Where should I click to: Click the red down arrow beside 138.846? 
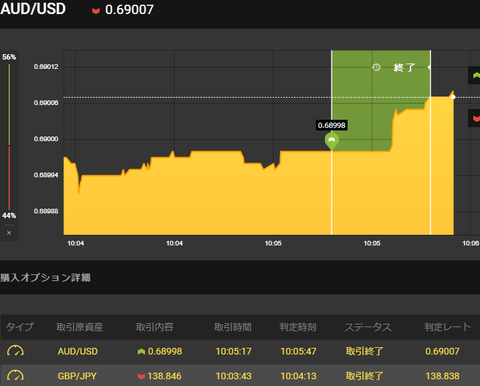point(141,376)
